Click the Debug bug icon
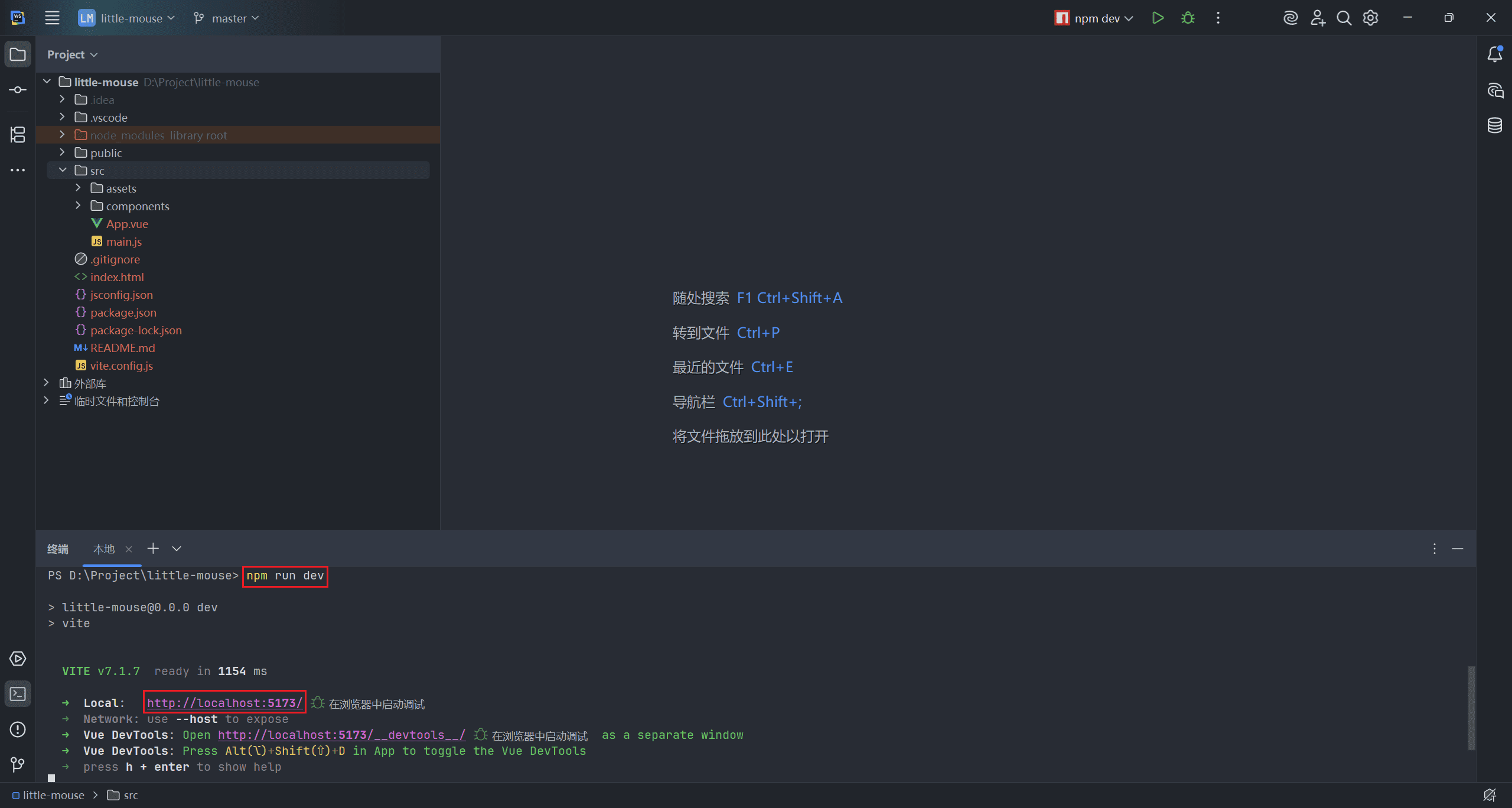Viewport: 1512px width, 808px height. [x=1188, y=18]
